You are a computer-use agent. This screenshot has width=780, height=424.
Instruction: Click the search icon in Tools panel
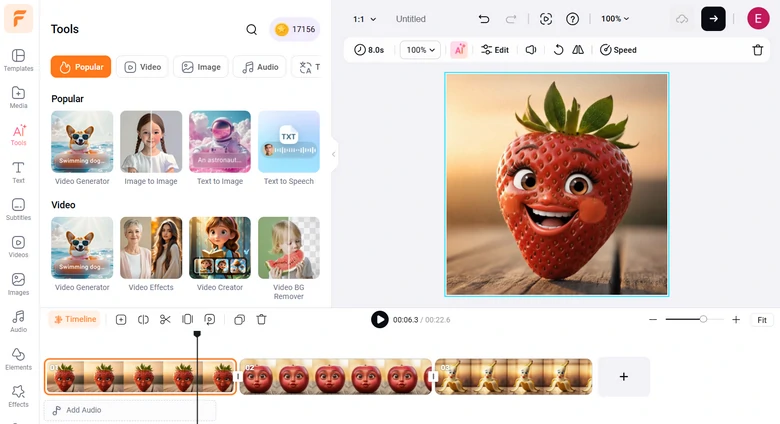tap(252, 29)
